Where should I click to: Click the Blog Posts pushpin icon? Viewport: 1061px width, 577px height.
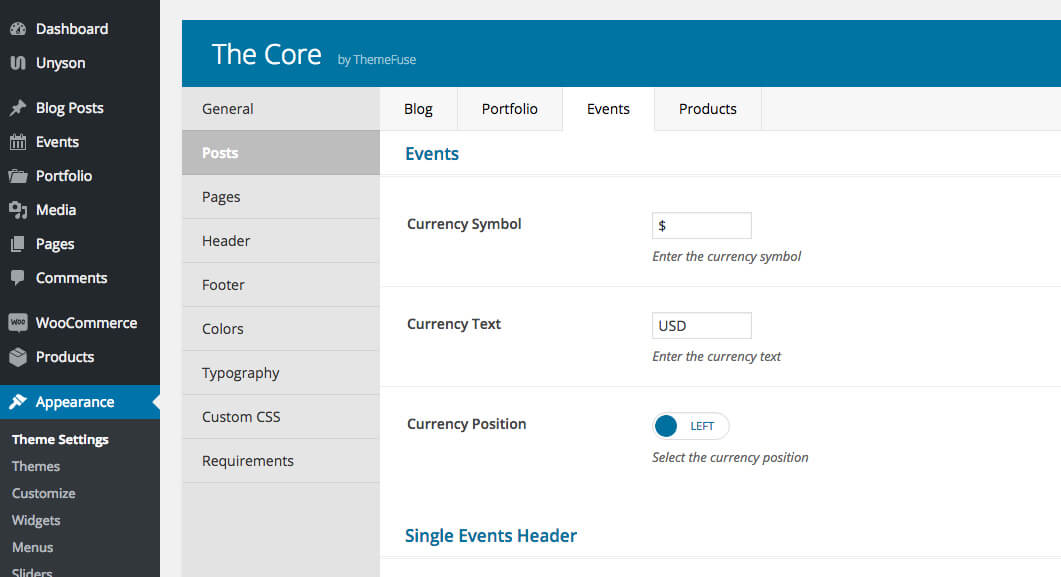[18, 108]
